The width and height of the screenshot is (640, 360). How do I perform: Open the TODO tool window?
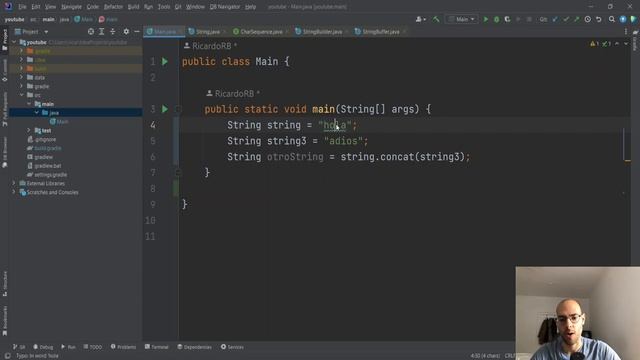pos(93,347)
